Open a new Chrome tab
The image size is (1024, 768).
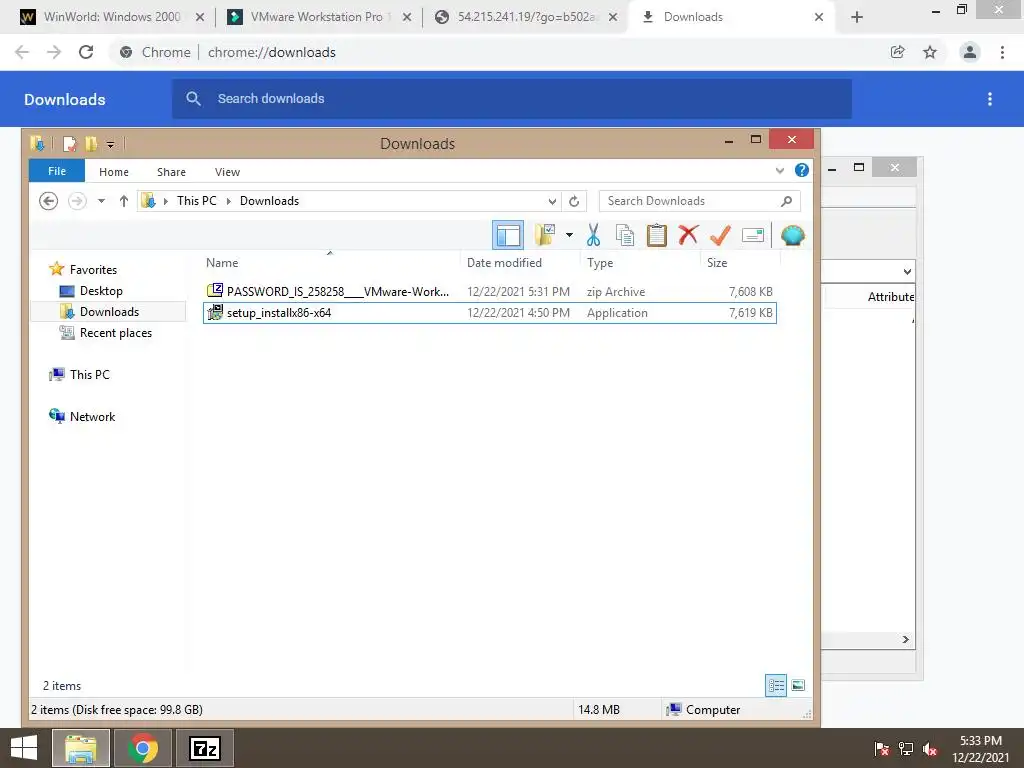(x=857, y=17)
